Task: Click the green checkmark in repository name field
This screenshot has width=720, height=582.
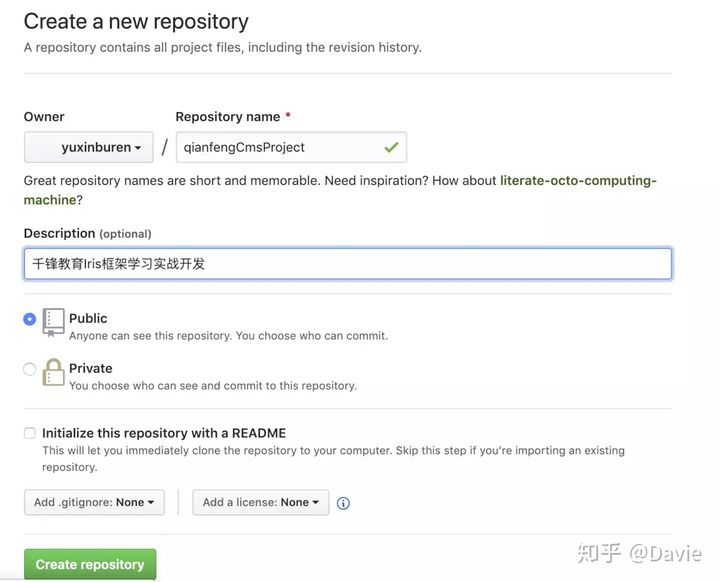Action: coord(391,147)
